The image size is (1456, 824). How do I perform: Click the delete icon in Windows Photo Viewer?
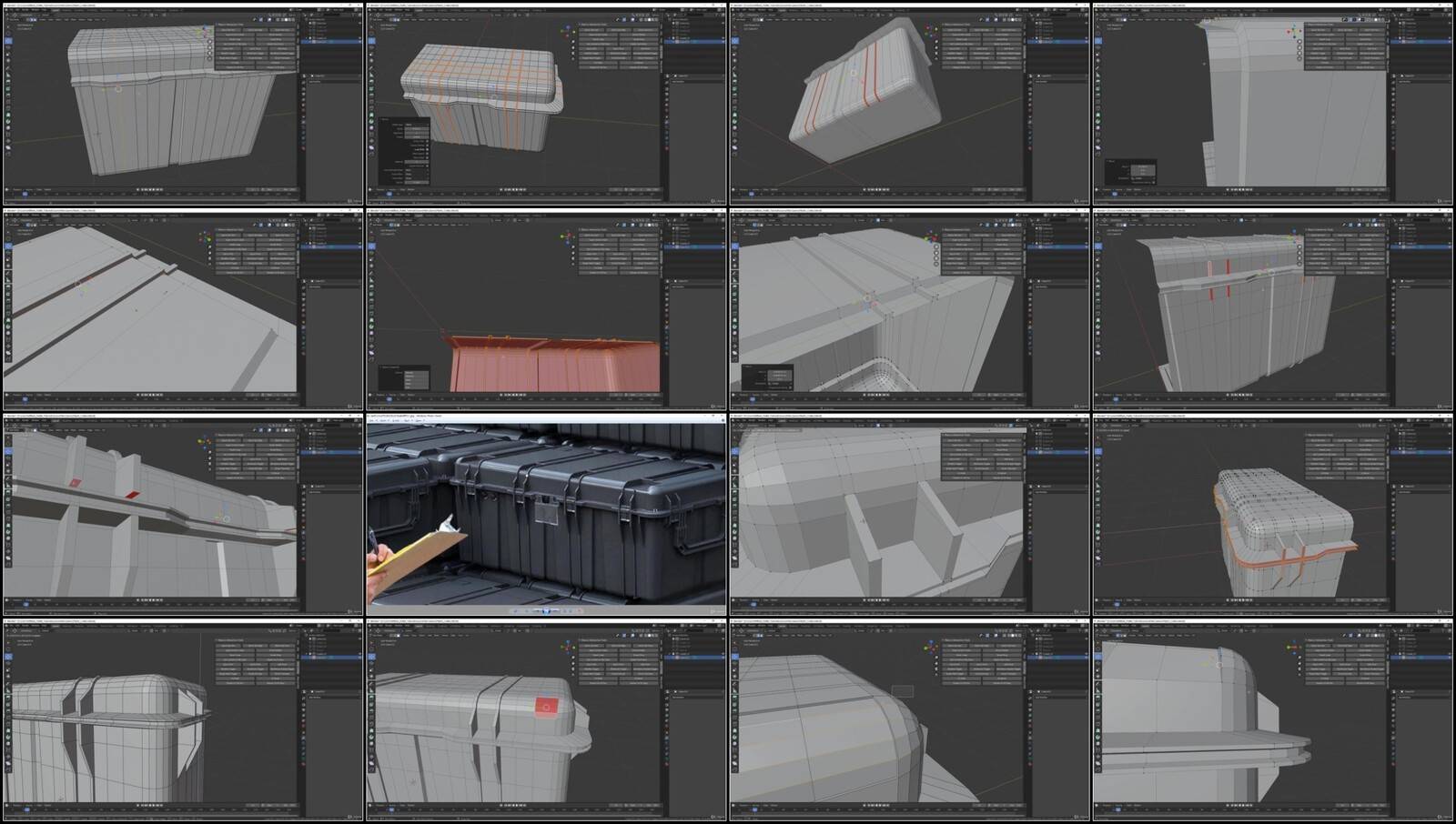[x=580, y=611]
